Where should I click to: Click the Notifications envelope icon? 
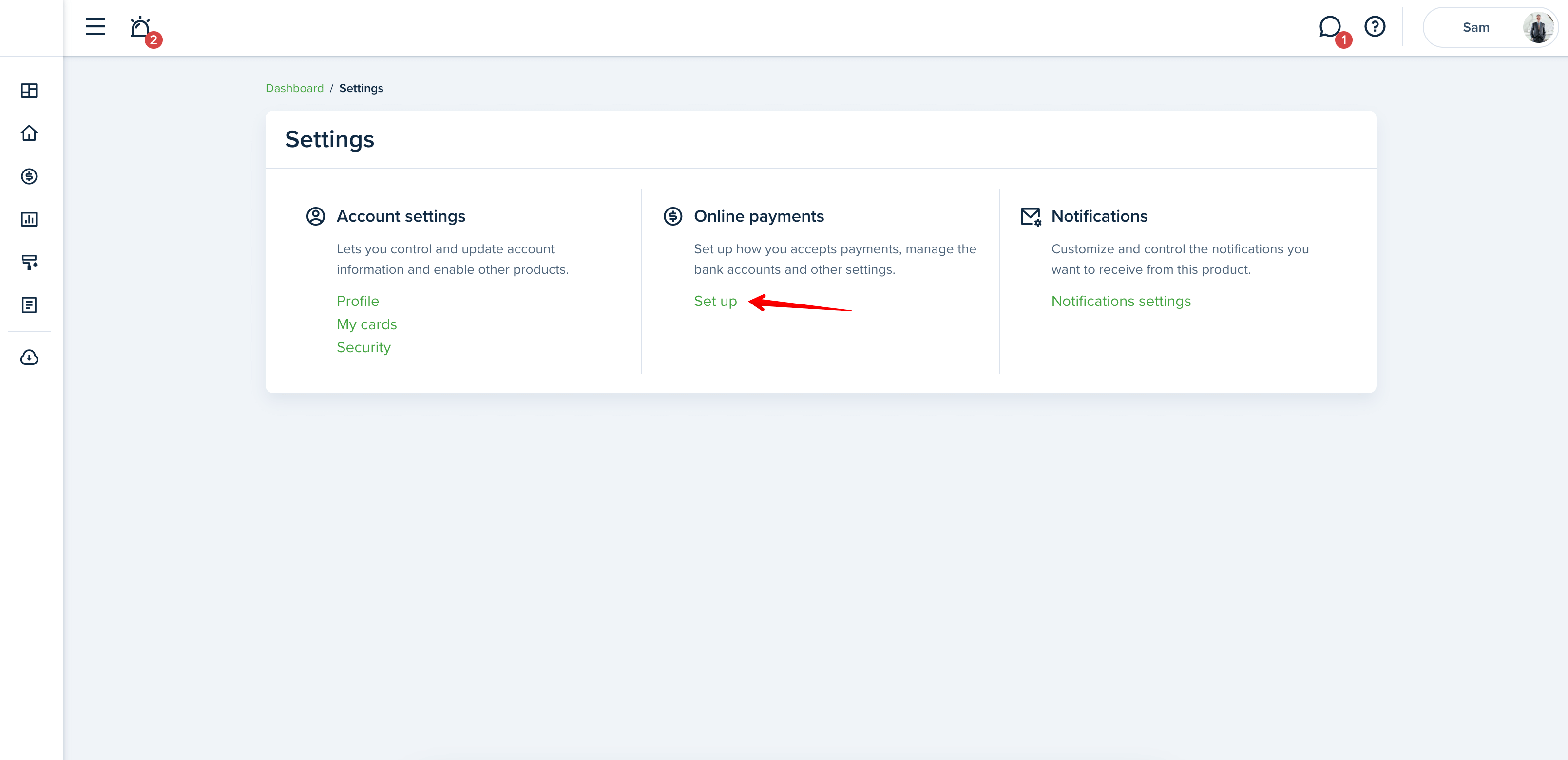point(1031,217)
